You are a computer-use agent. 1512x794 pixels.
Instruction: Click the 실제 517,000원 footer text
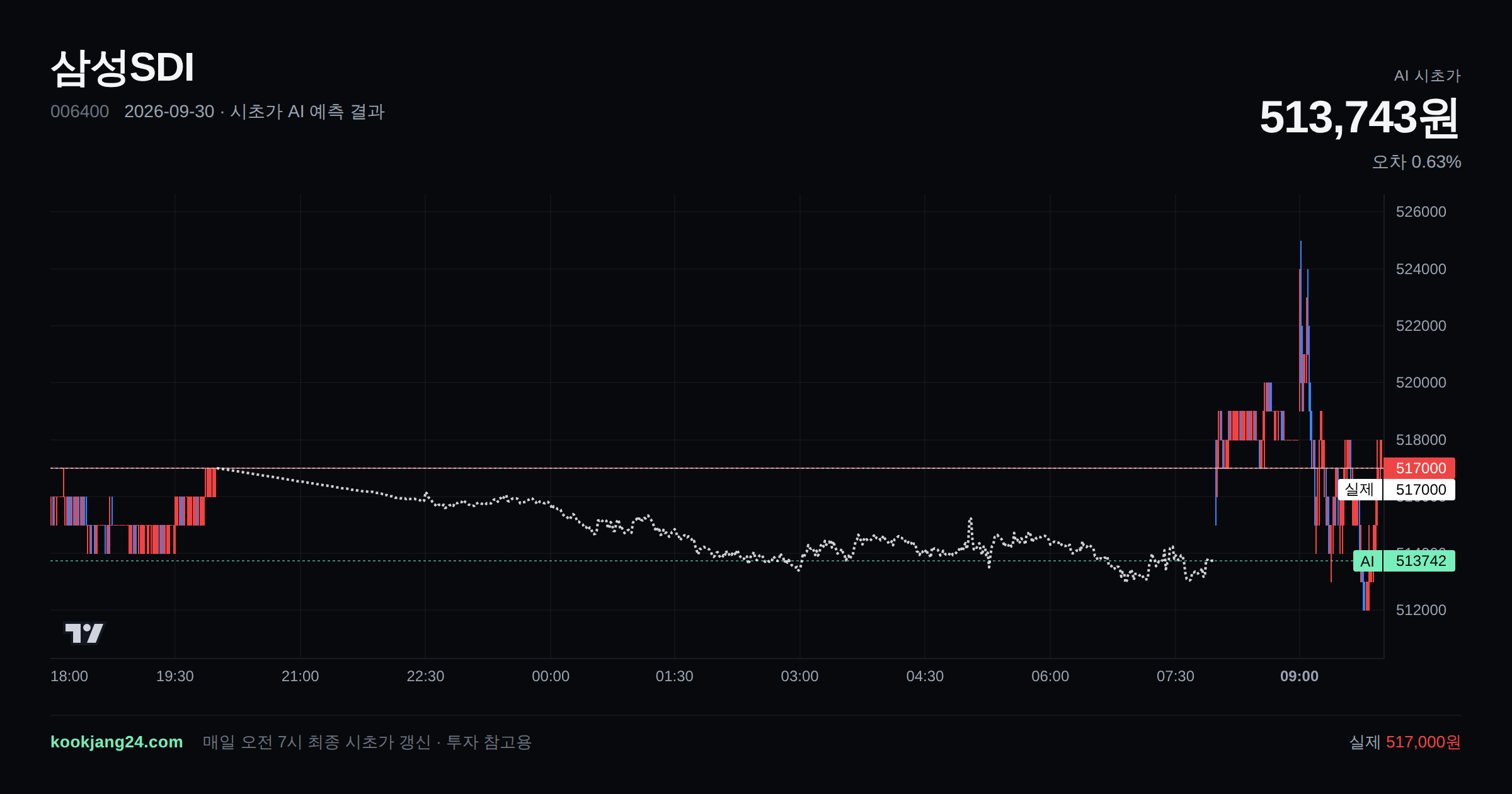coord(1405,742)
